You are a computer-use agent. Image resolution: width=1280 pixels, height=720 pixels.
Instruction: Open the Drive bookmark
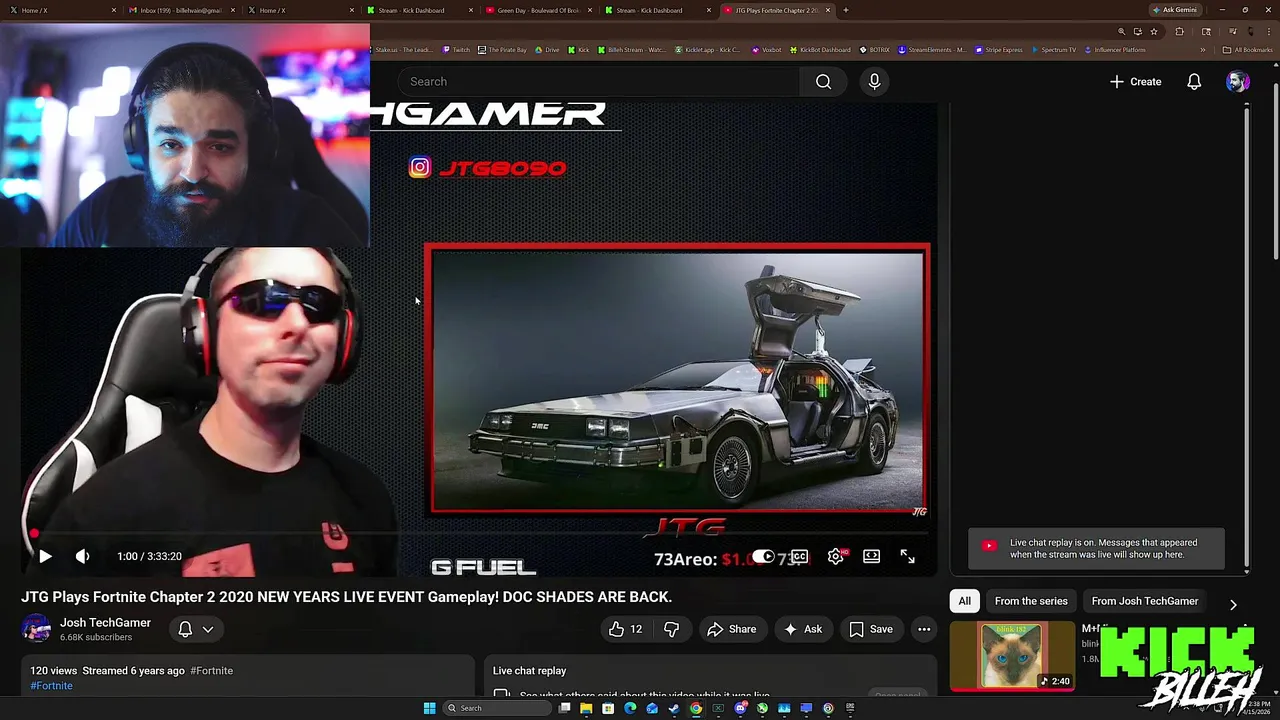[x=547, y=50]
